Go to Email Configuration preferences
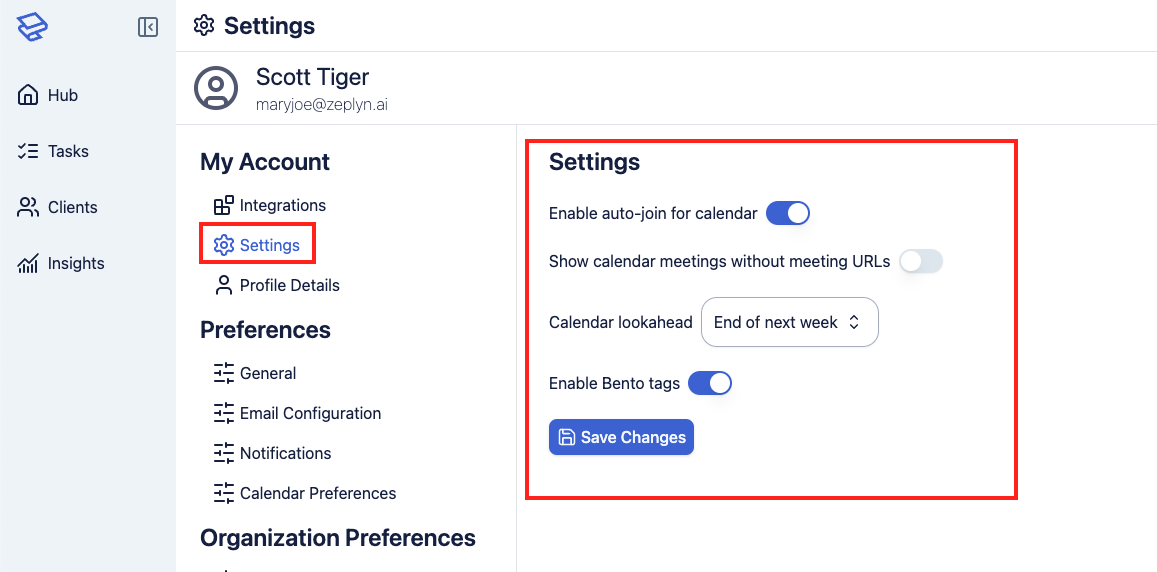Viewport: 1157px width, 572px height. pos(310,414)
